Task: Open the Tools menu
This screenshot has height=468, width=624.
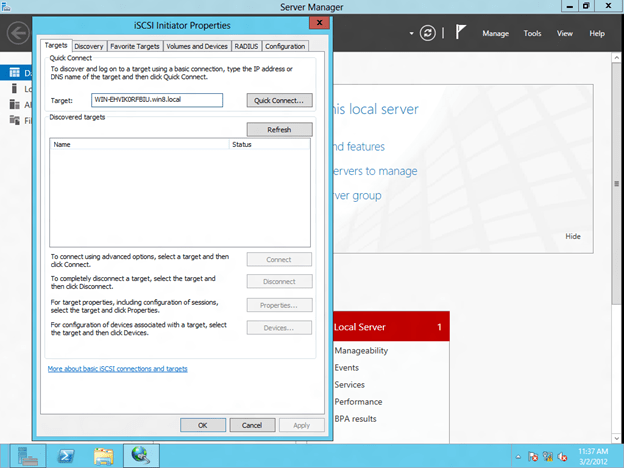Action: pos(533,33)
